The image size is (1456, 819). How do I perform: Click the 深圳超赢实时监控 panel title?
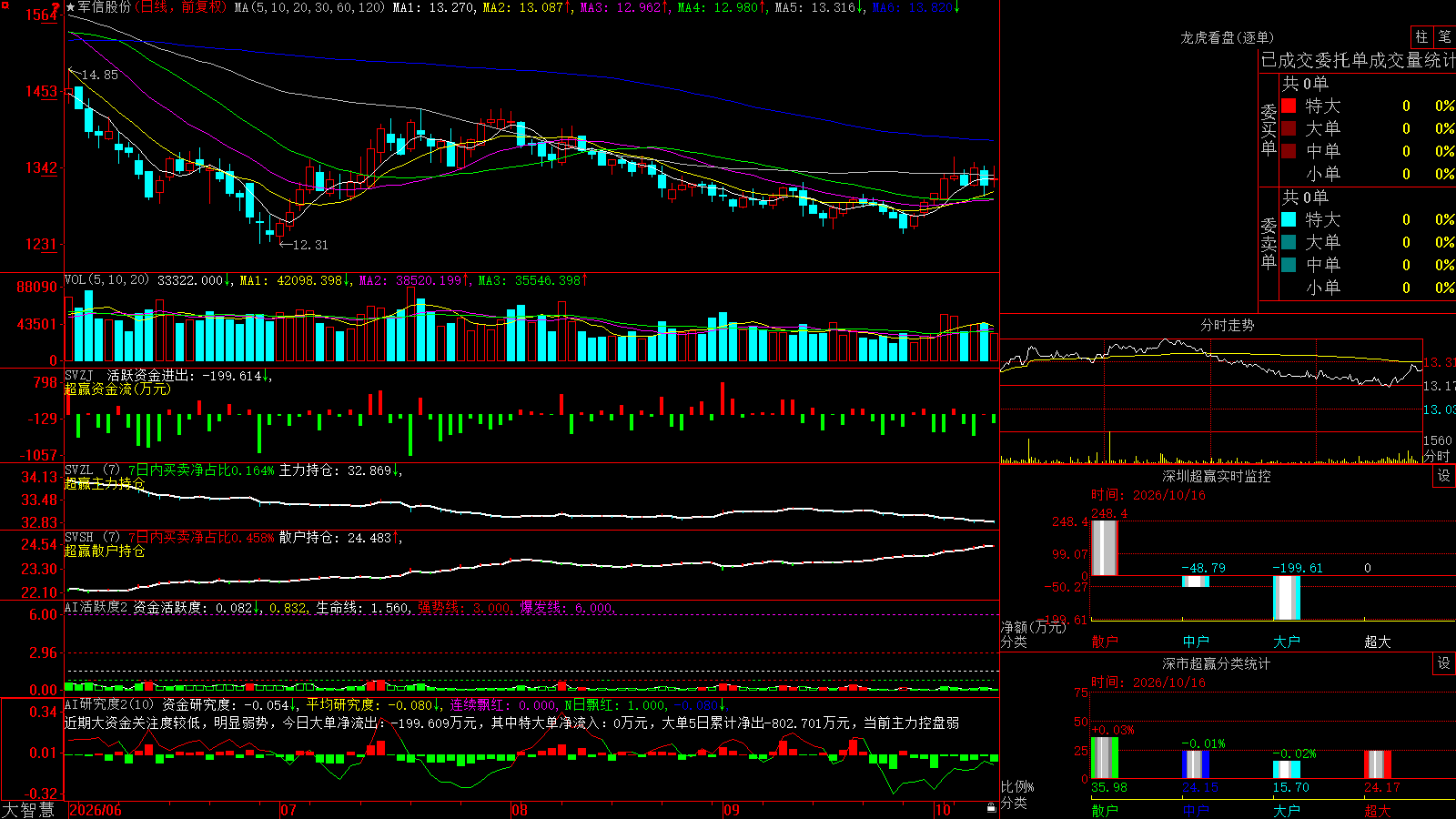(1217, 476)
